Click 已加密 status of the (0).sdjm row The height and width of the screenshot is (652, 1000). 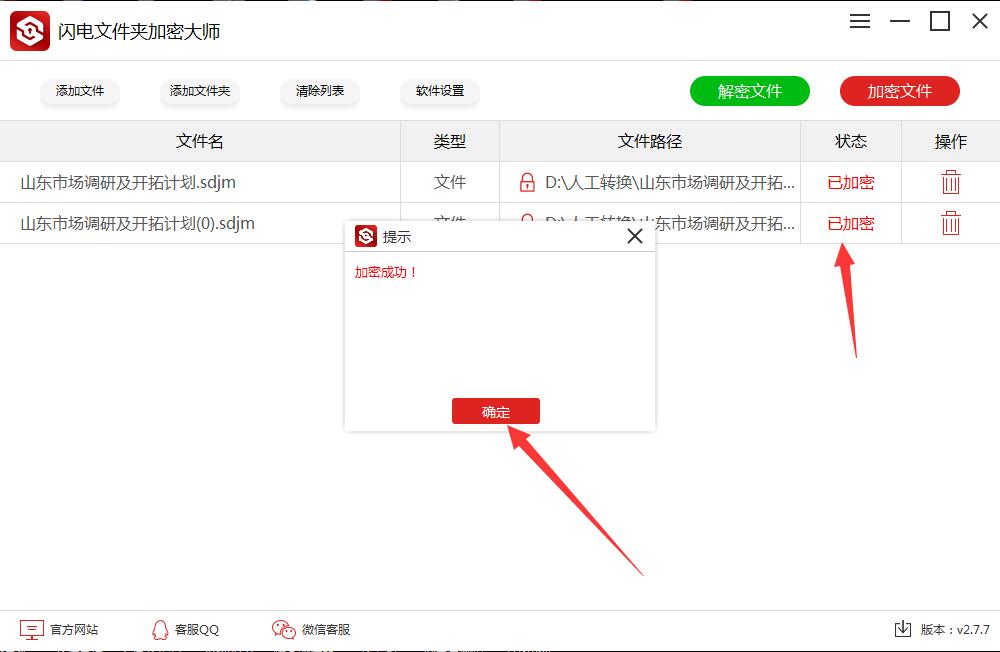pyautogui.click(x=851, y=223)
